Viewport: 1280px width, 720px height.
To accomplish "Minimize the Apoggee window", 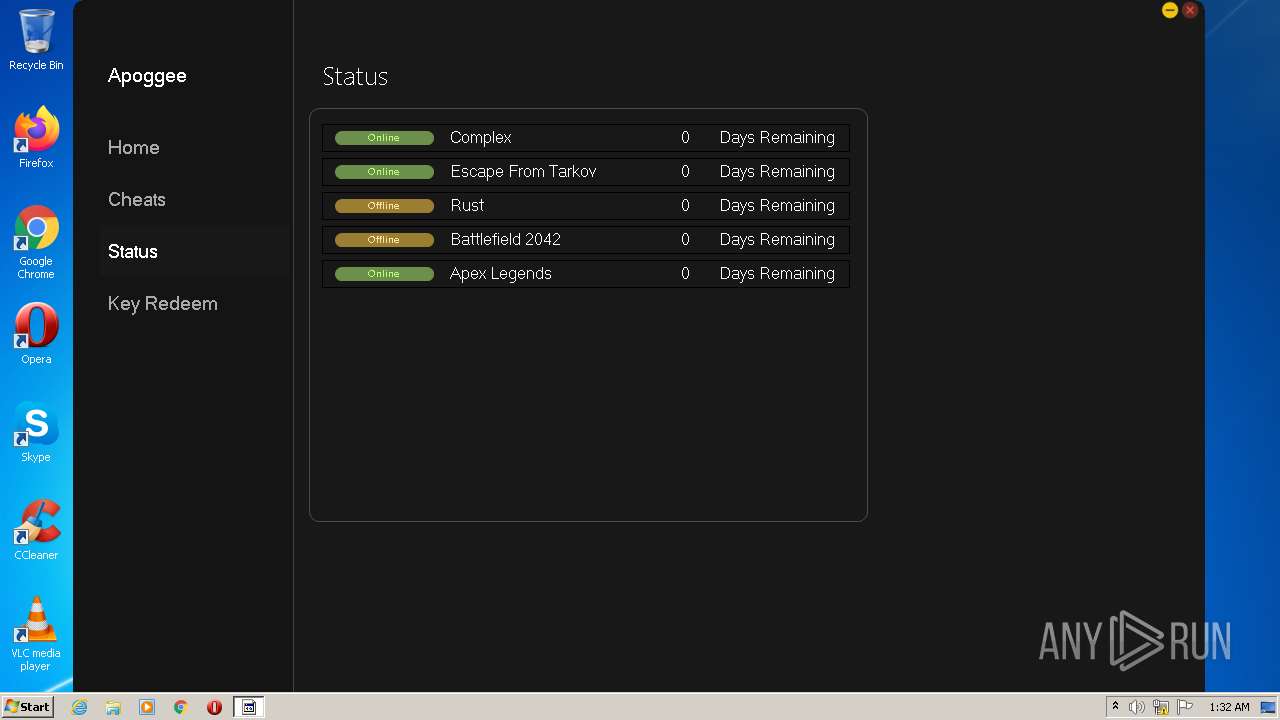I will point(1169,10).
